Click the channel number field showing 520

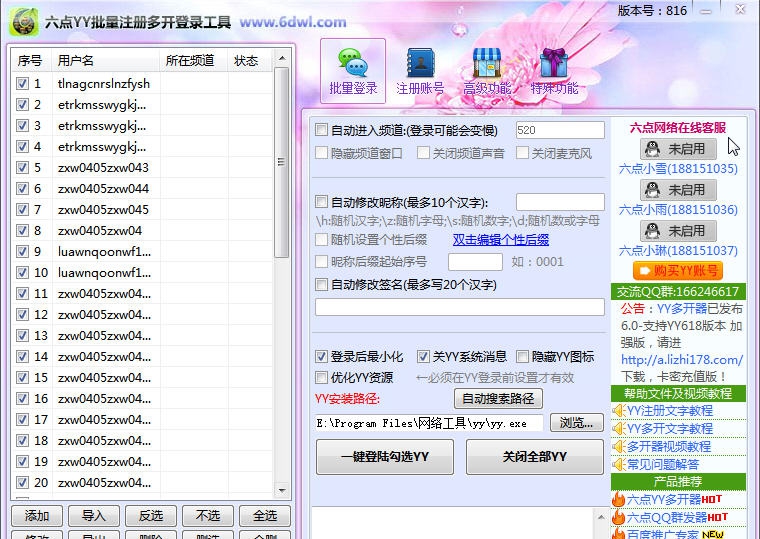[x=560, y=130]
